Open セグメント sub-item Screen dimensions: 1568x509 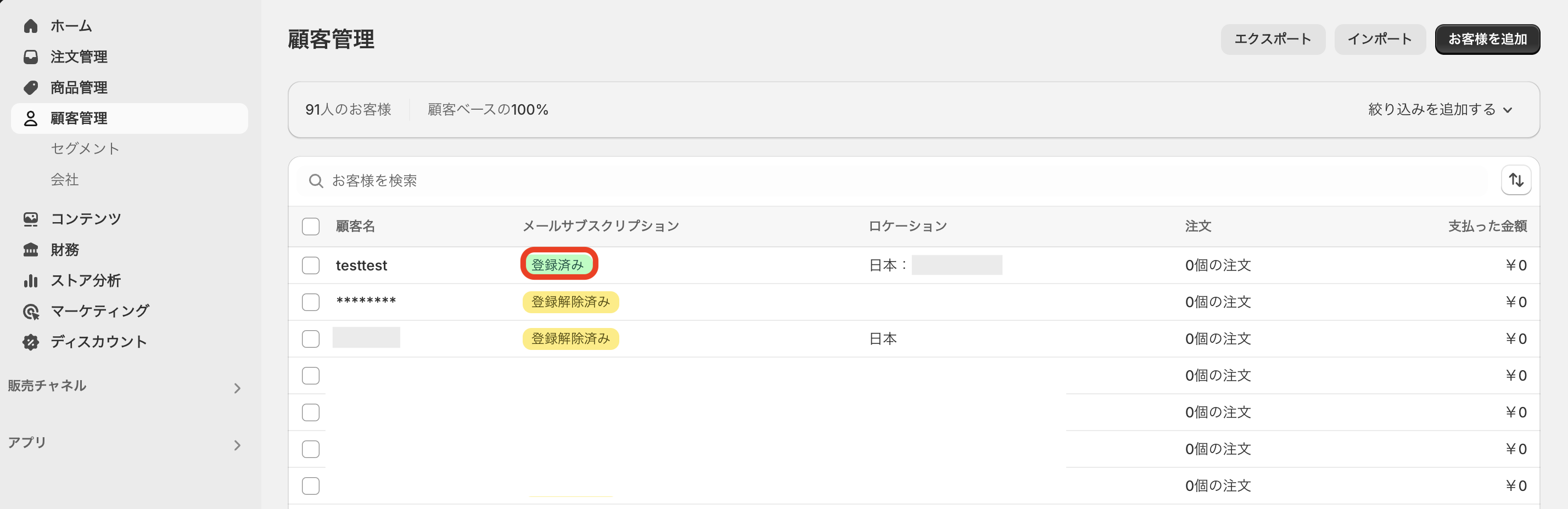pyautogui.click(x=85, y=149)
